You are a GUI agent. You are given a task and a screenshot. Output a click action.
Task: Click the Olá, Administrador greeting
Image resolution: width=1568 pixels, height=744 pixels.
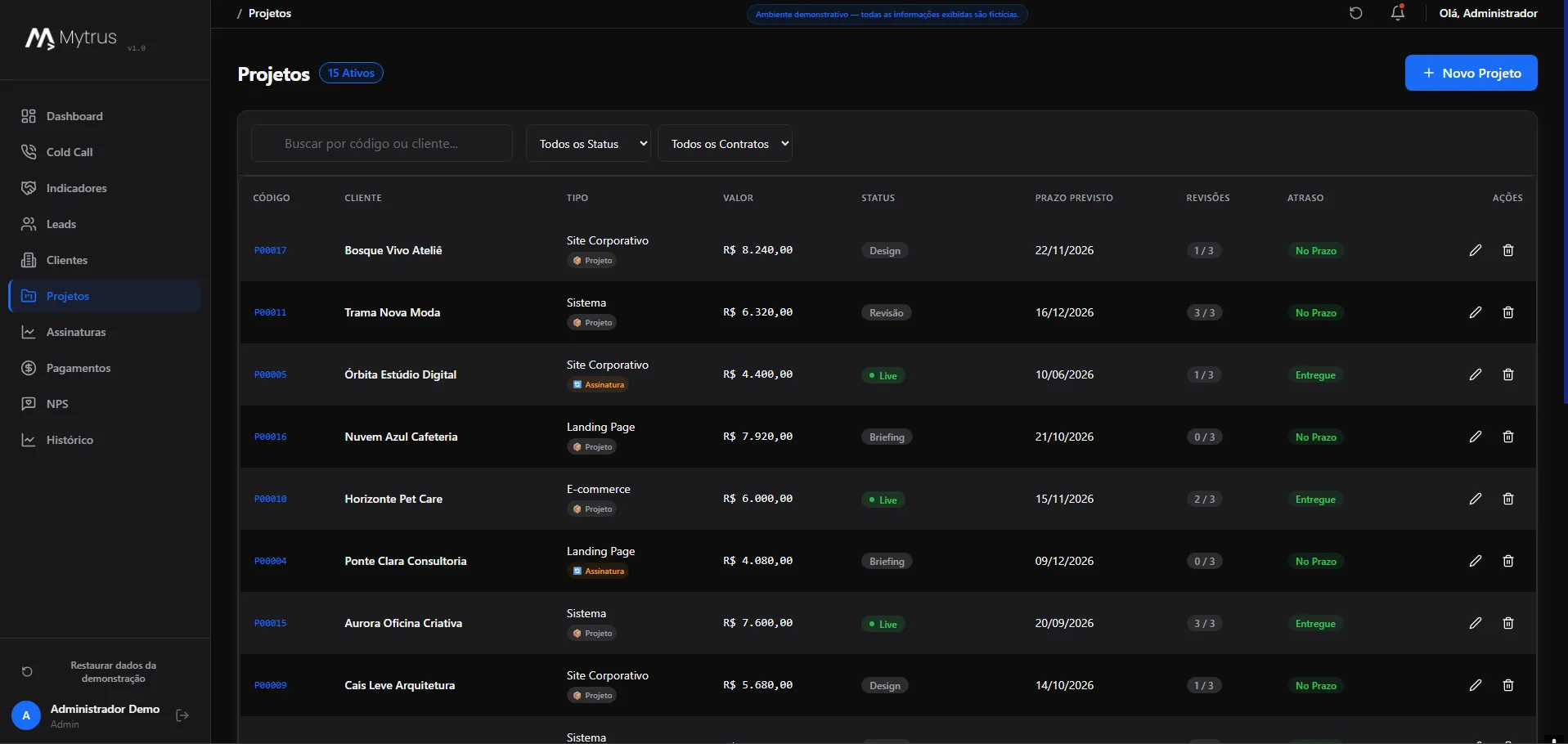click(1488, 13)
